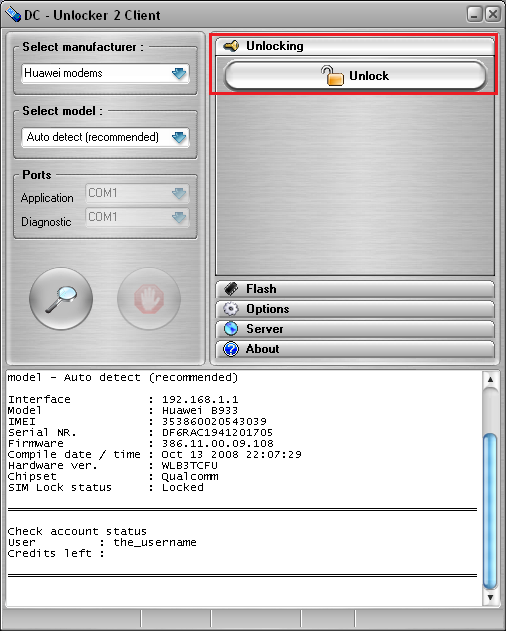Expand the Diagnostic port COM1 dropdown
The width and height of the screenshot is (506, 631).
(137, 217)
